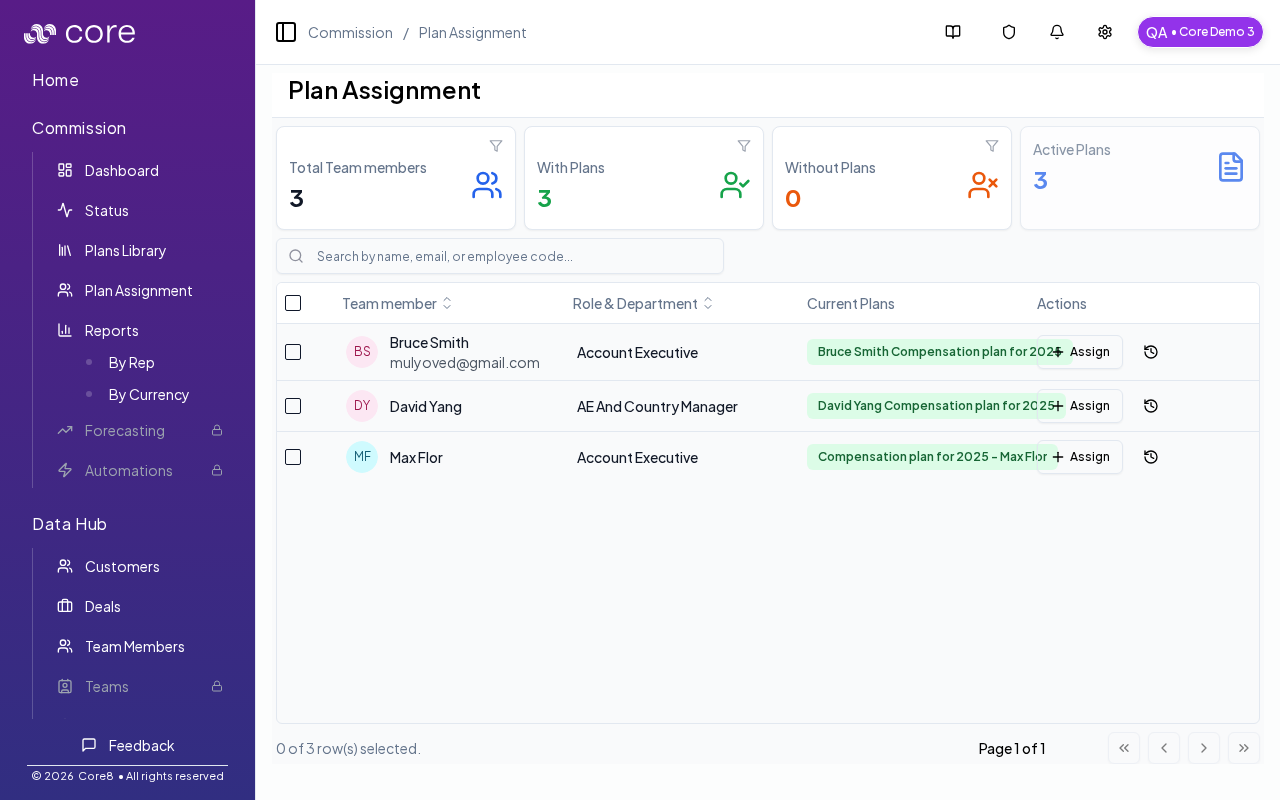
Task: Expand the By Rep reports subsection
Action: tap(131, 363)
